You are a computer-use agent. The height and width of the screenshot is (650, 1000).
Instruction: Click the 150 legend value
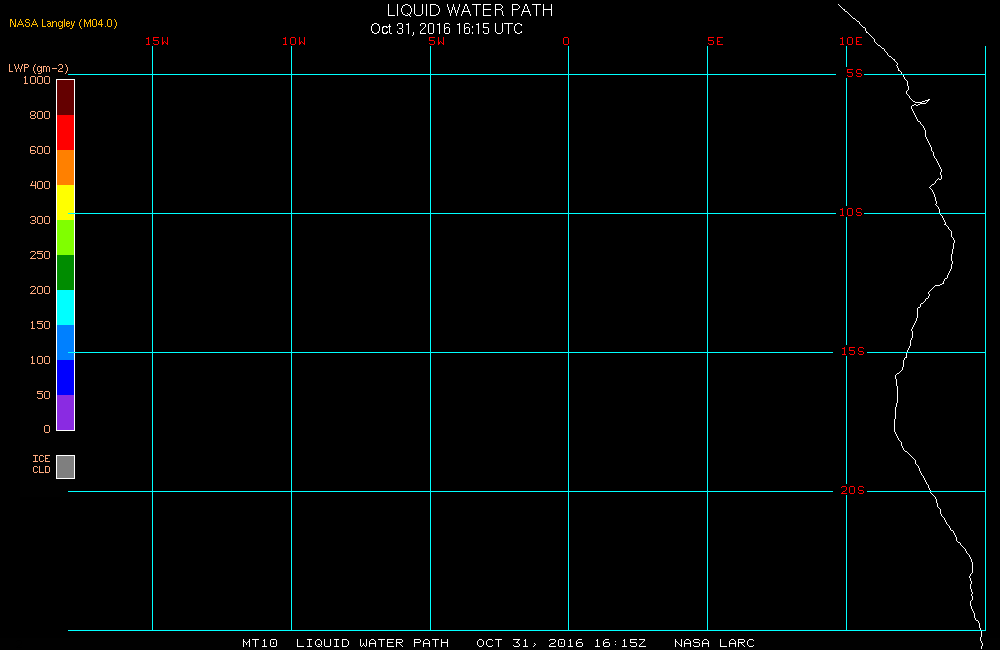pyautogui.click(x=40, y=325)
